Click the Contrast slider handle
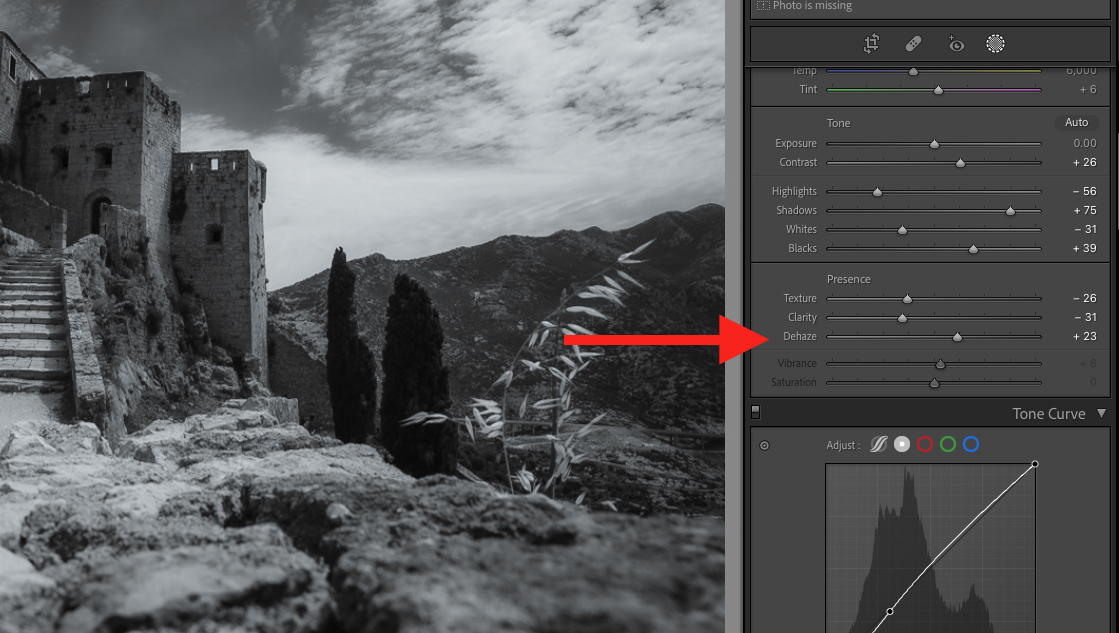 (x=961, y=163)
